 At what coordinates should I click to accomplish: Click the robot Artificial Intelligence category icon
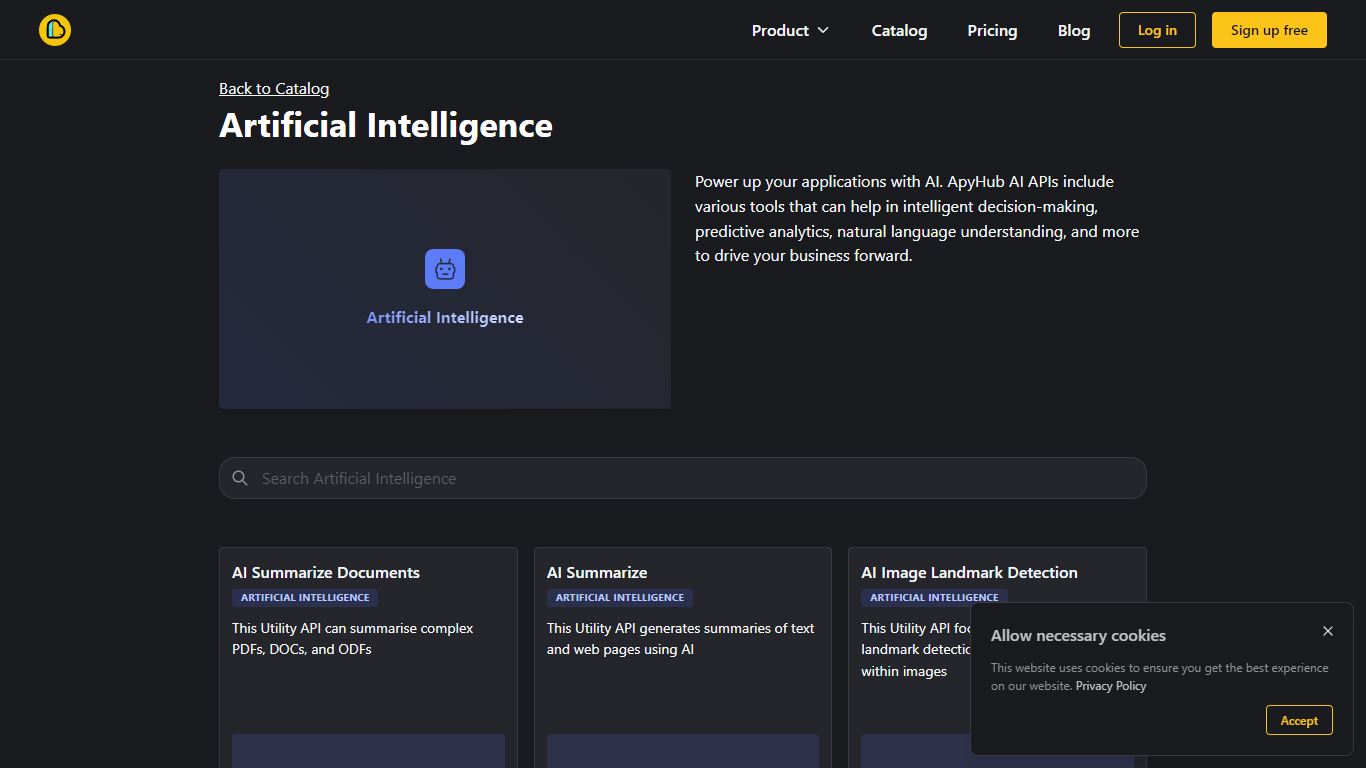(445, 269)
